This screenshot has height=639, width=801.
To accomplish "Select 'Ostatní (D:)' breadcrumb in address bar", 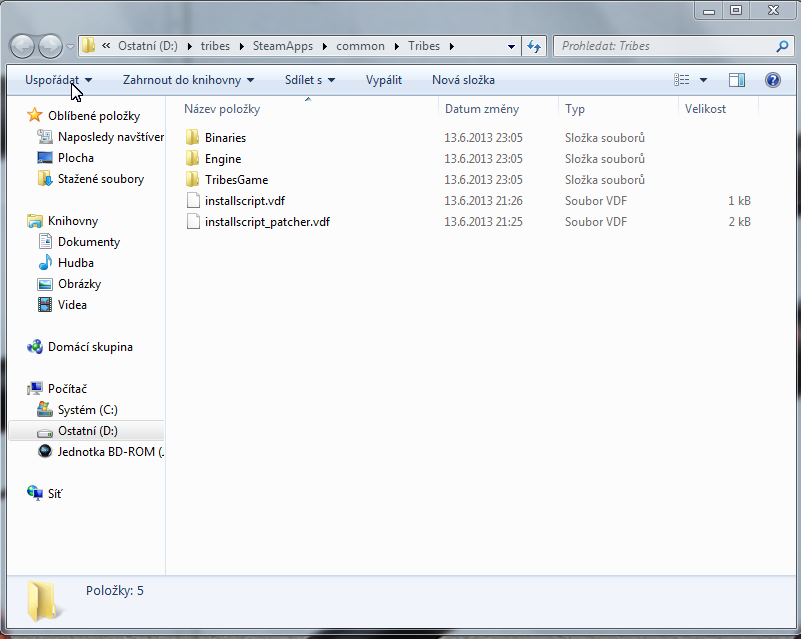I will [148, 46].
